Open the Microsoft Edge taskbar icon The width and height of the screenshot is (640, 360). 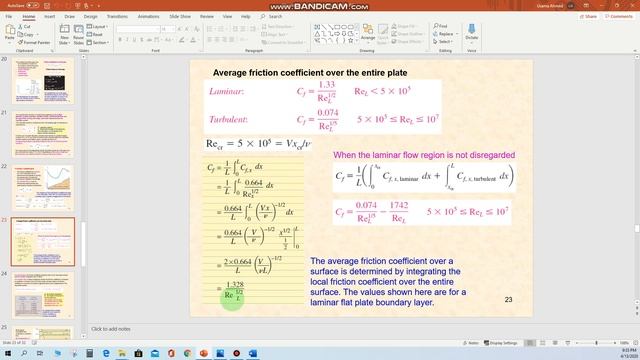point(106,353)
